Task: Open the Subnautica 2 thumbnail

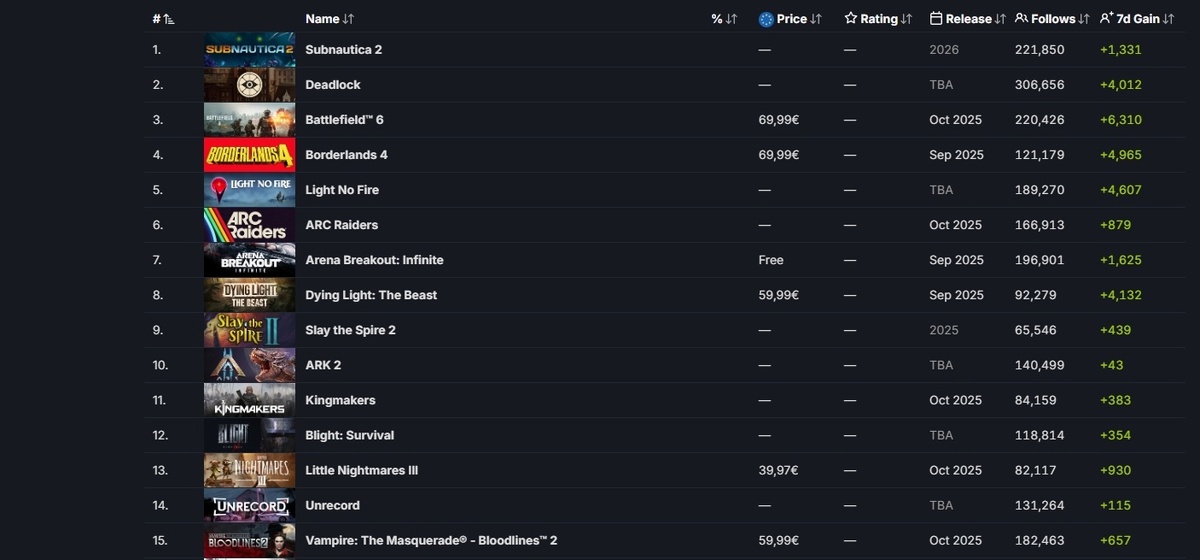Action: coord(249,49)
